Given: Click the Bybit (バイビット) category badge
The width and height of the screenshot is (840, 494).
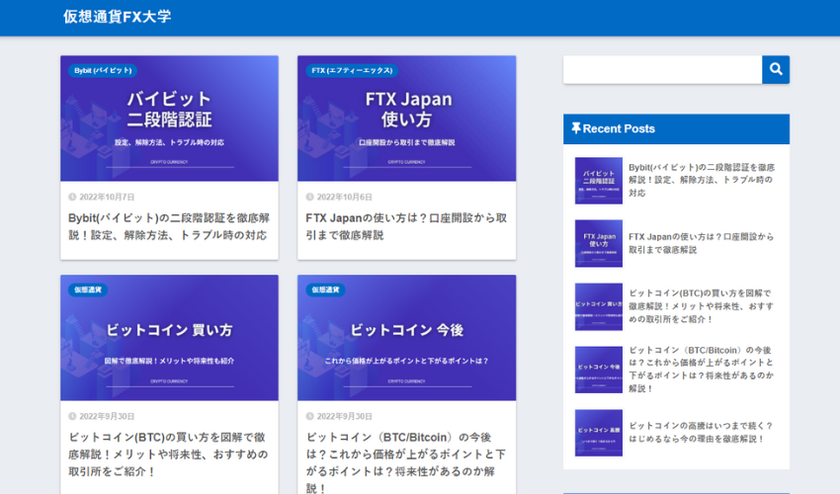Looking at the screenshot, I should [x=103, y=71].
